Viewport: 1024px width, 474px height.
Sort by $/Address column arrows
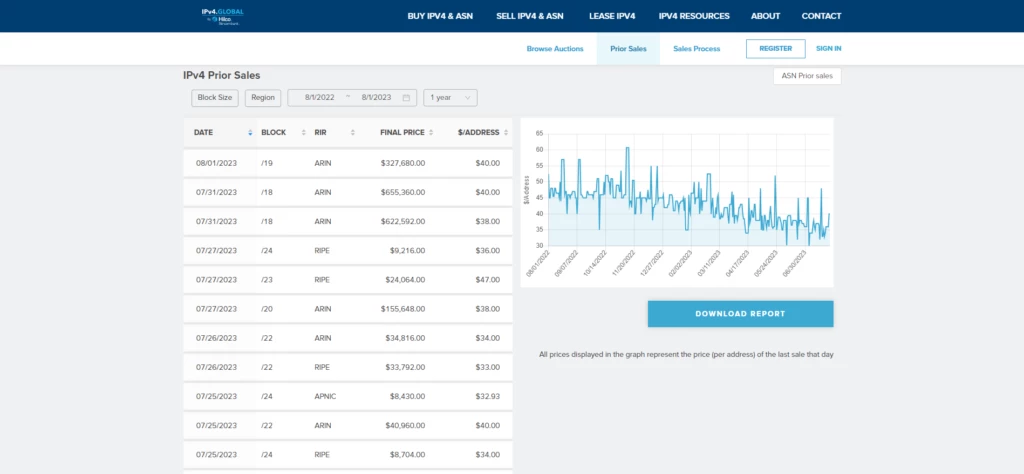[x=505, y=132]
